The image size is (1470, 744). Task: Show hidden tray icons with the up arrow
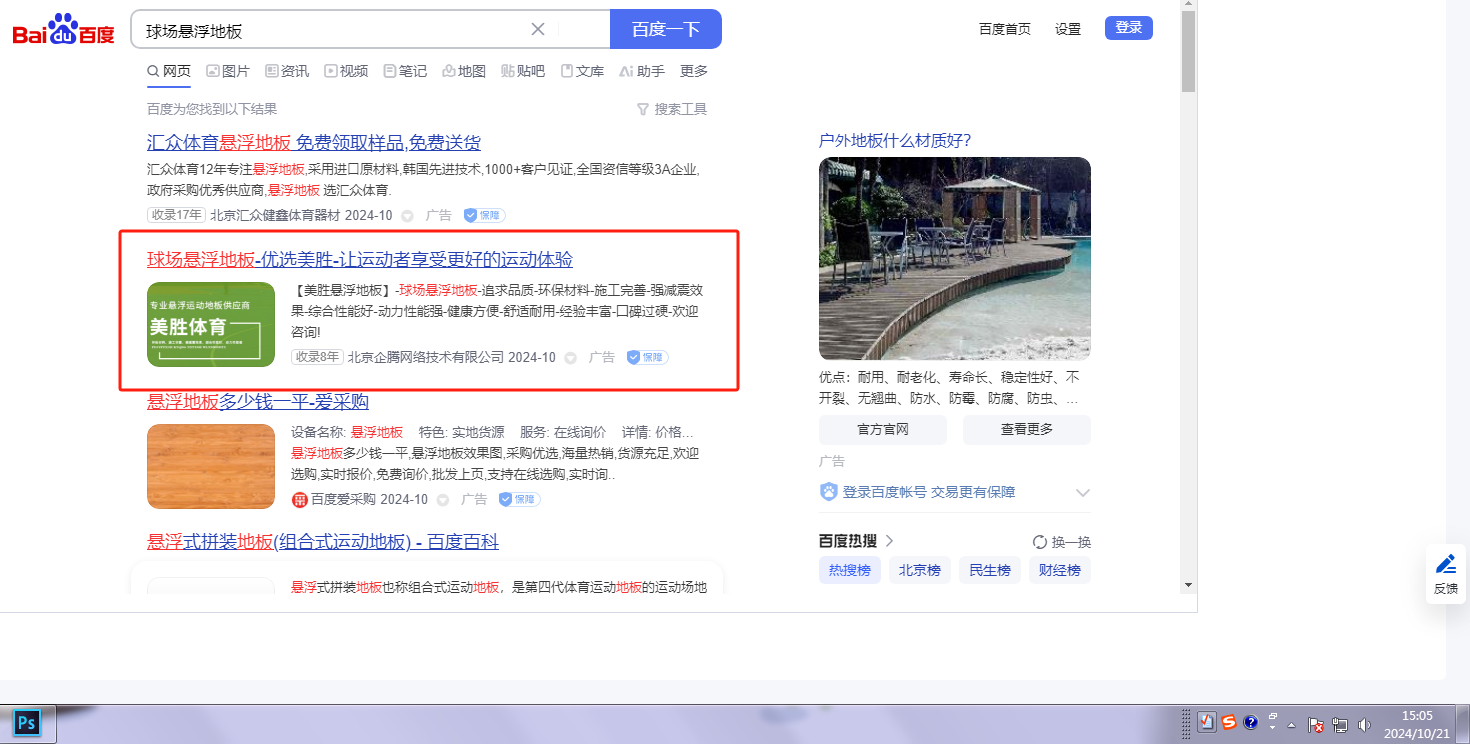(x=1291, y=724)
